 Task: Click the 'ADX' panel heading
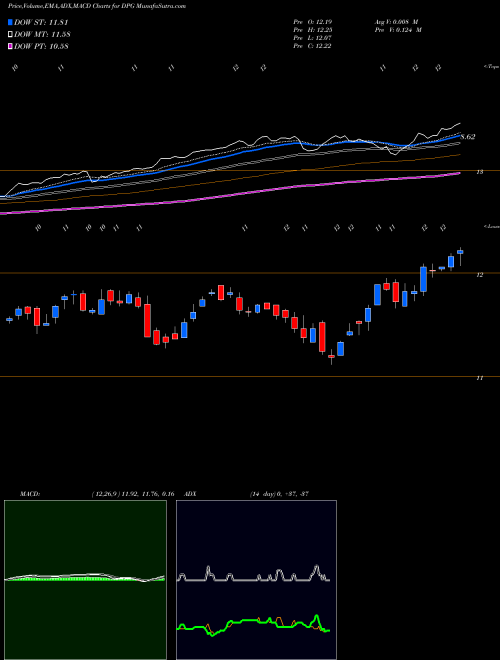(191, 494)
